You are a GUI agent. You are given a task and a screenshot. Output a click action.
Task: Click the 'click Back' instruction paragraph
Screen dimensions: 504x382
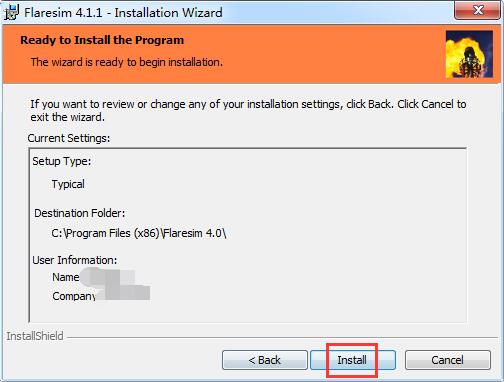(248, 111)
